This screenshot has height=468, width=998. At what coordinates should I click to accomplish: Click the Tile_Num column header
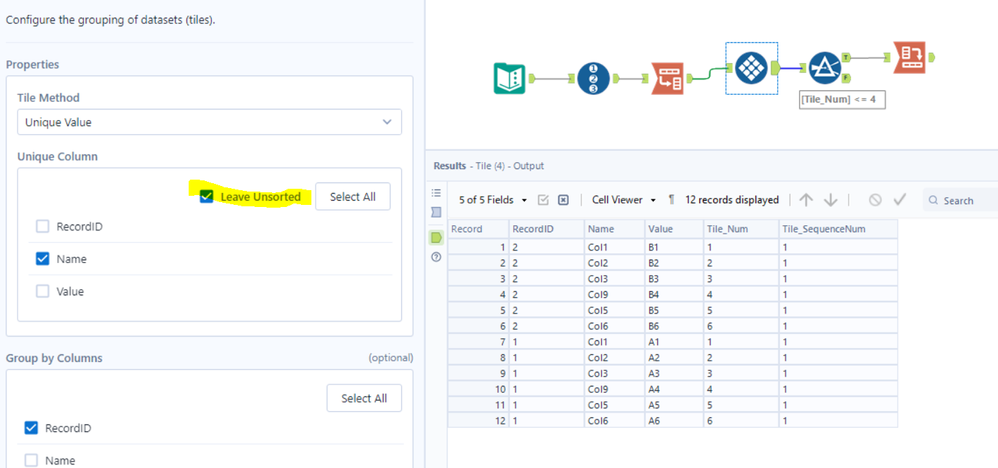coord(741,229)
